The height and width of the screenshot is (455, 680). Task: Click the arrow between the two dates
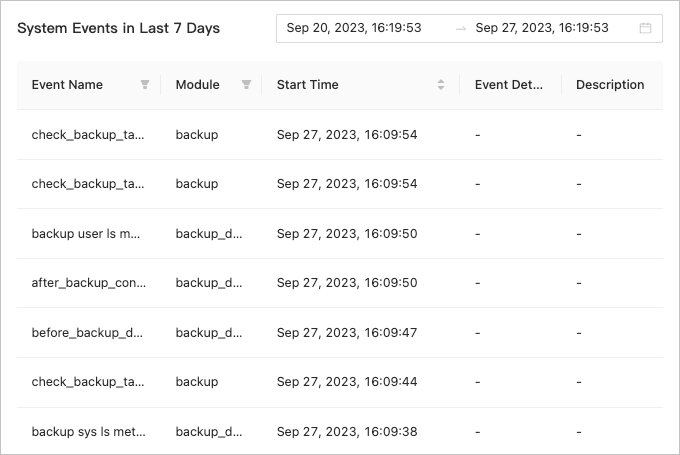(461, 28)
